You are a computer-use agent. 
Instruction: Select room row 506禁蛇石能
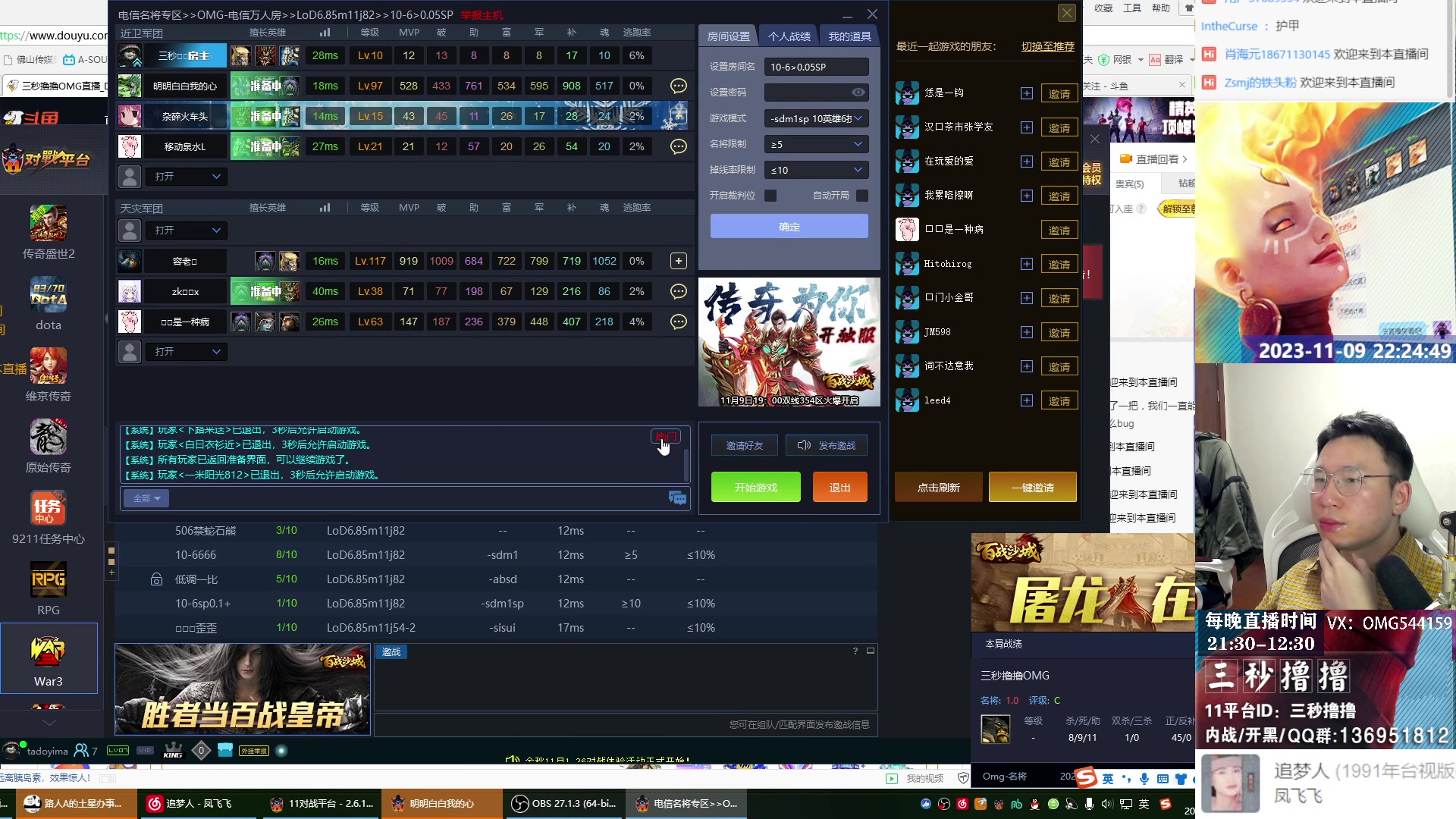click(x=497, y=531)
